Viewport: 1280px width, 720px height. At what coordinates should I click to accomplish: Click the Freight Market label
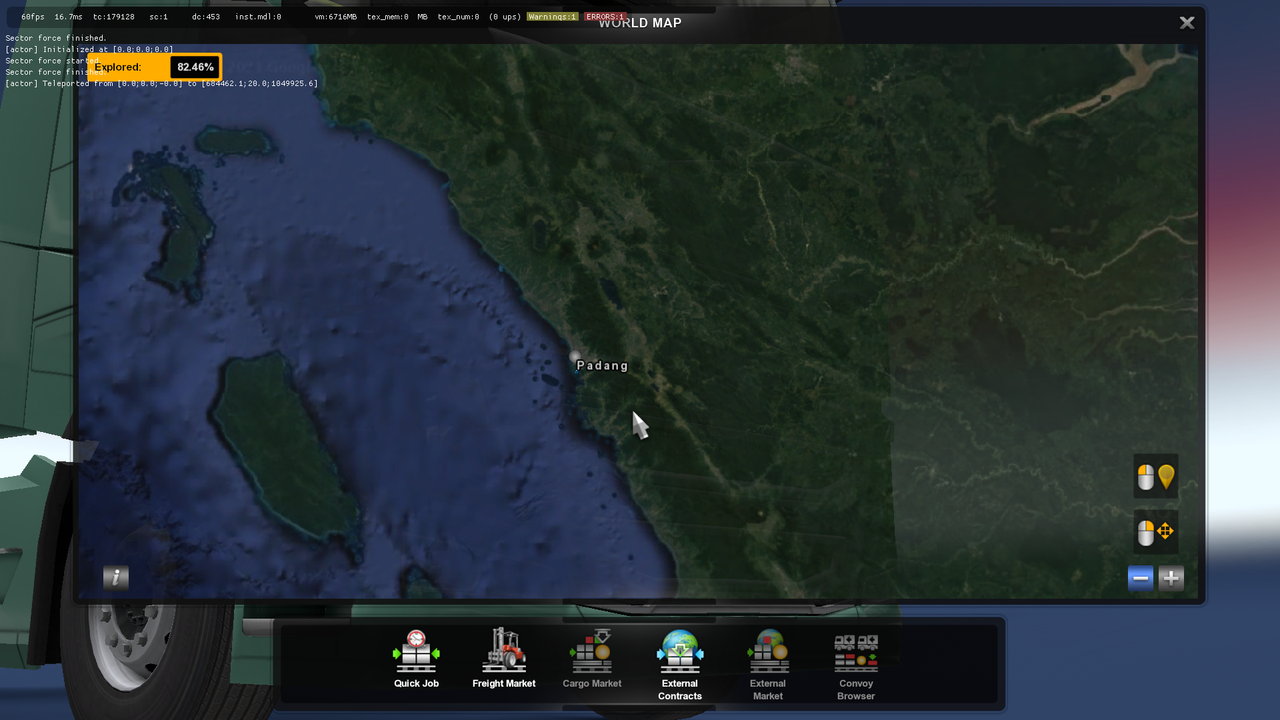pyautogui.click(x=504, y=684)
